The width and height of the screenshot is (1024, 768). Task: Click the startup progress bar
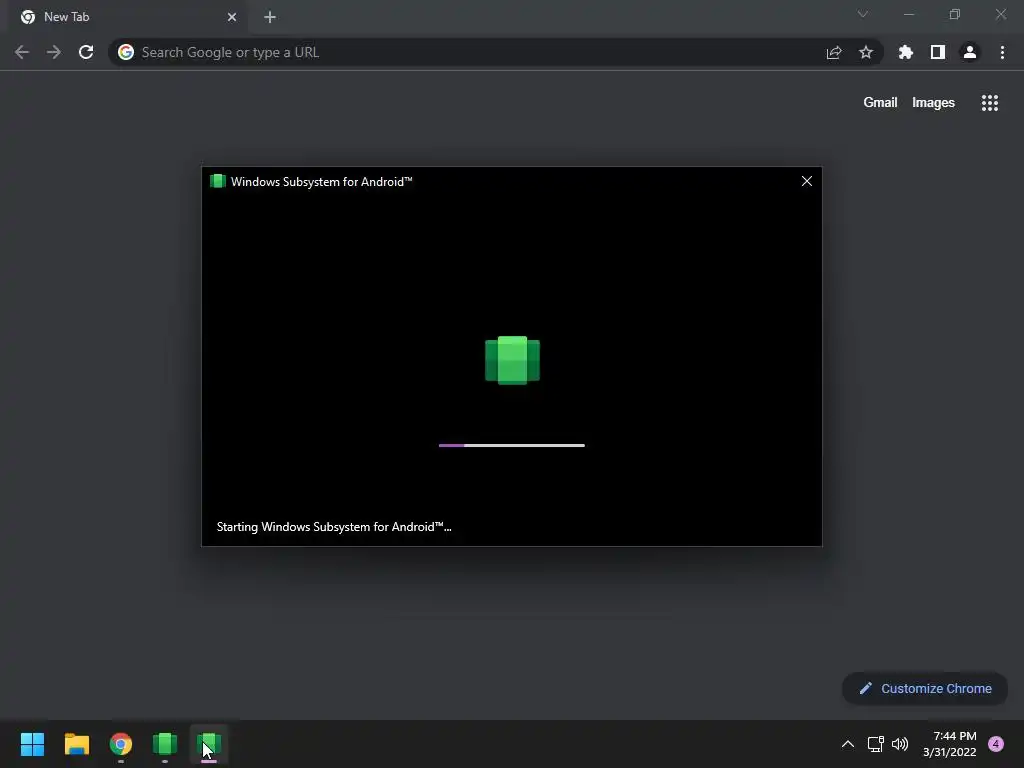coord(511,445)
